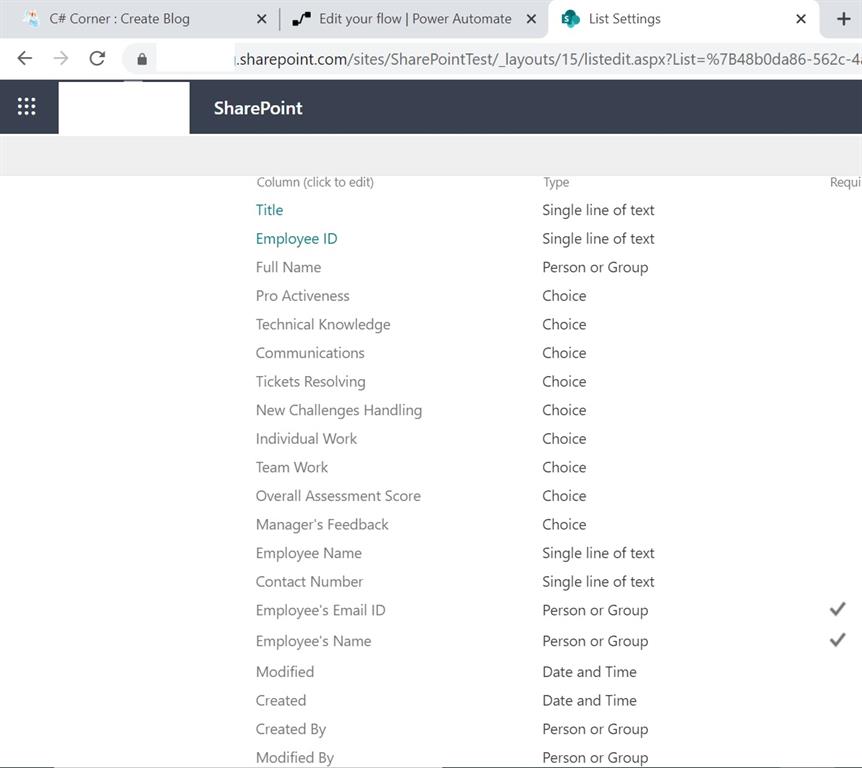Click the browser back arrow

(24, 58)
